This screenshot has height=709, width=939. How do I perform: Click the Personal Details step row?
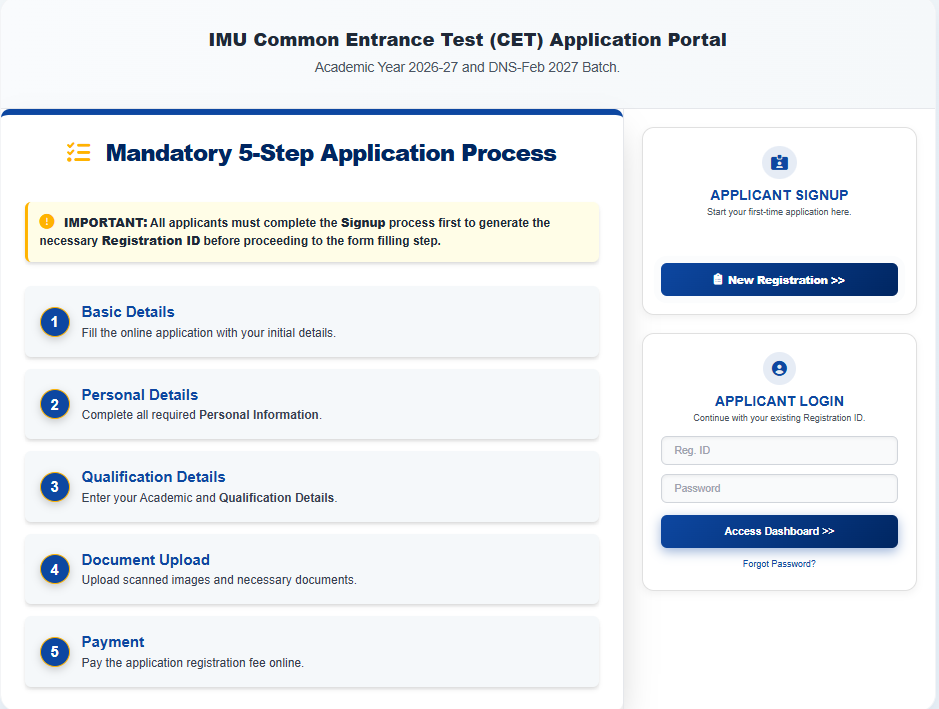[310, 403]
